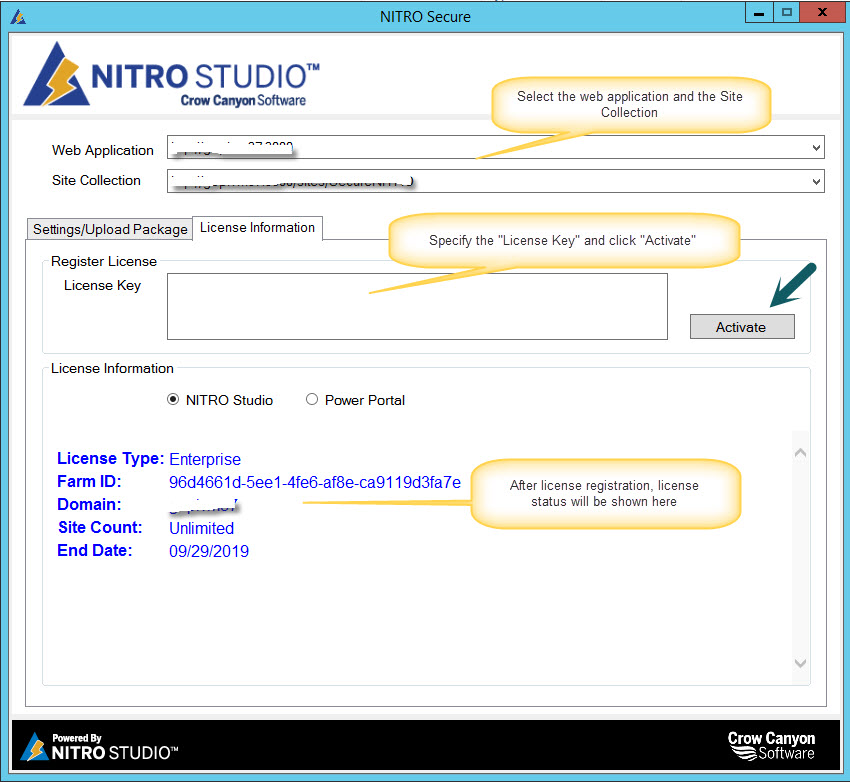Select the NITRO Studio radio button
Viewport: 850px width, 782px height.
pos(172,399)
